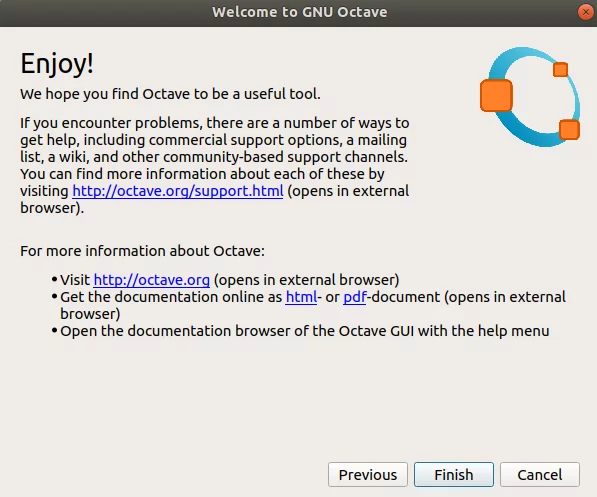Open the octave.org/support.html link

click(178, 191)
